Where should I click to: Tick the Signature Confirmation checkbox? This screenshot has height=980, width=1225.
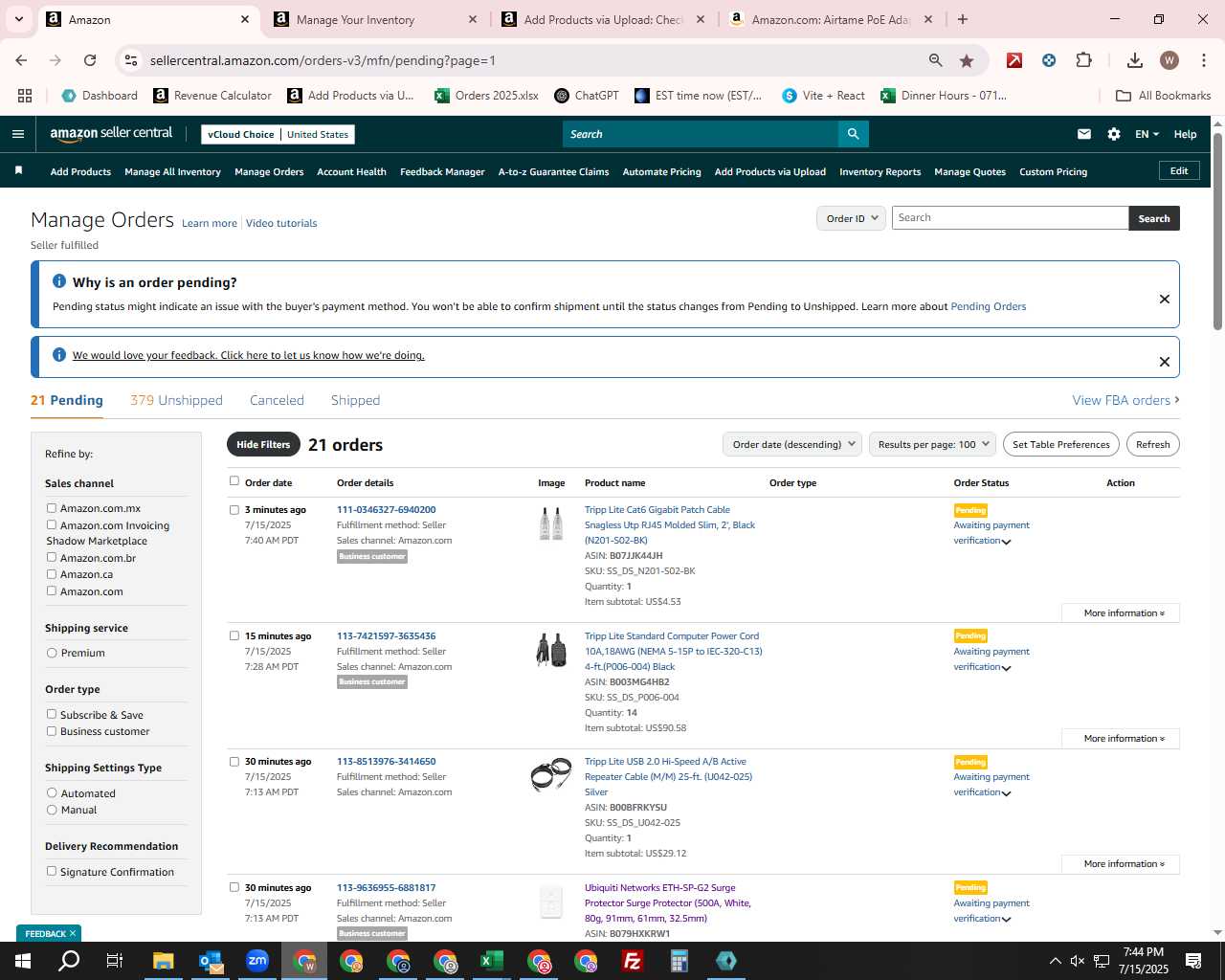(52, 871)
